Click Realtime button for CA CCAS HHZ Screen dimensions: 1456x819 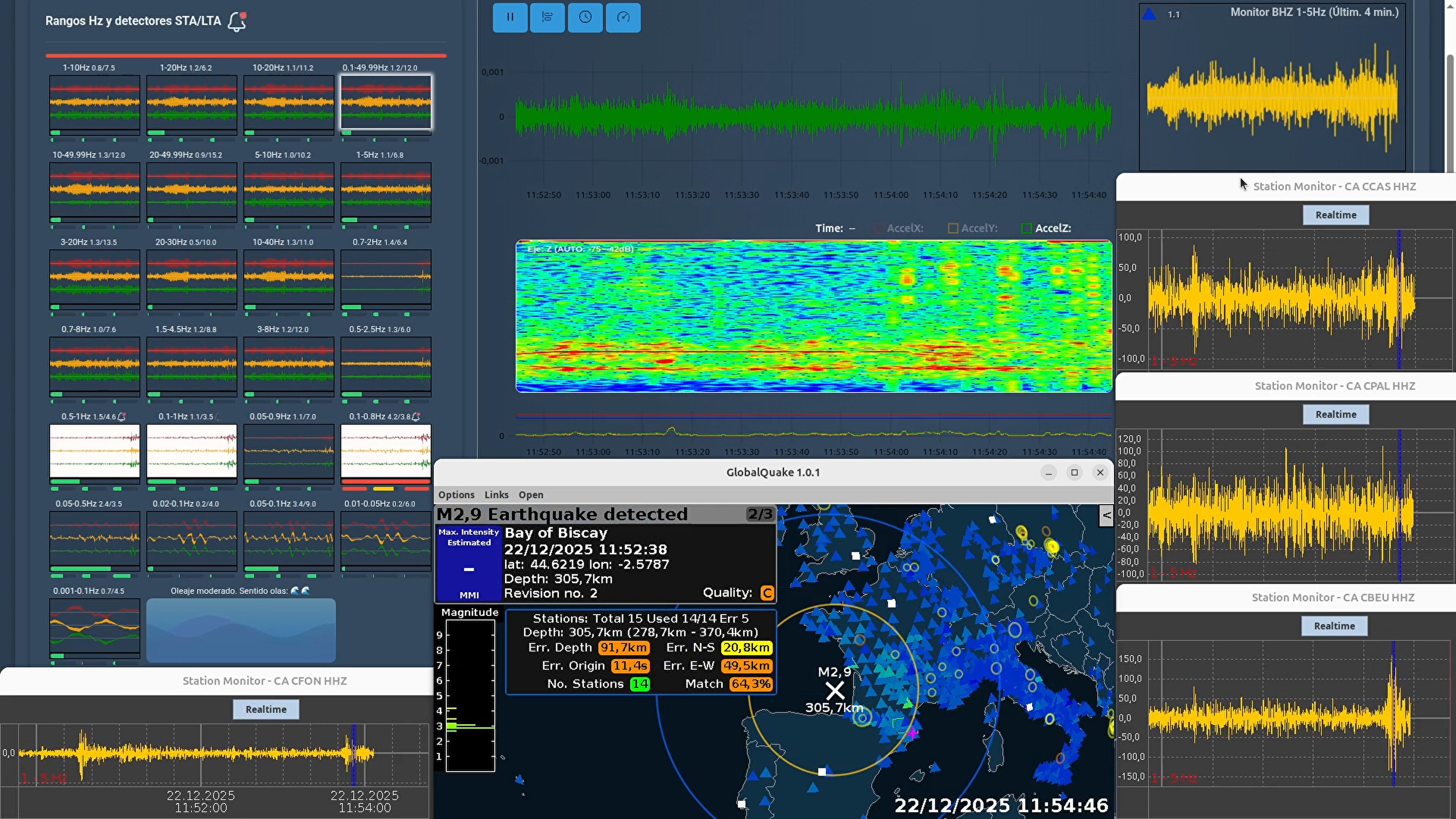[1335, 215]
